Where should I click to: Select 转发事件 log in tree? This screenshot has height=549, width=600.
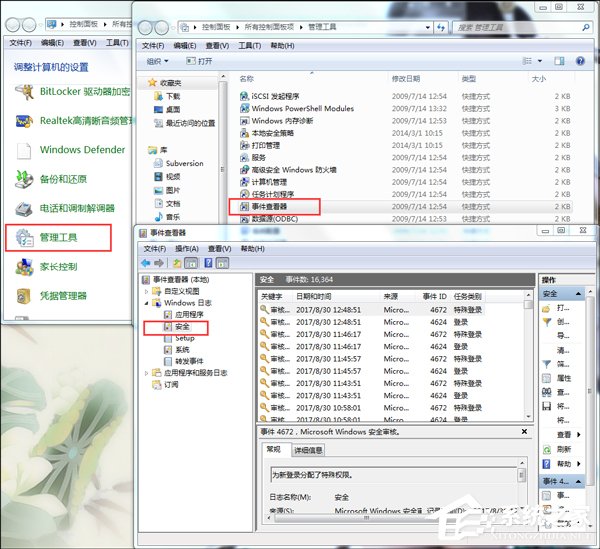point(184,361)
